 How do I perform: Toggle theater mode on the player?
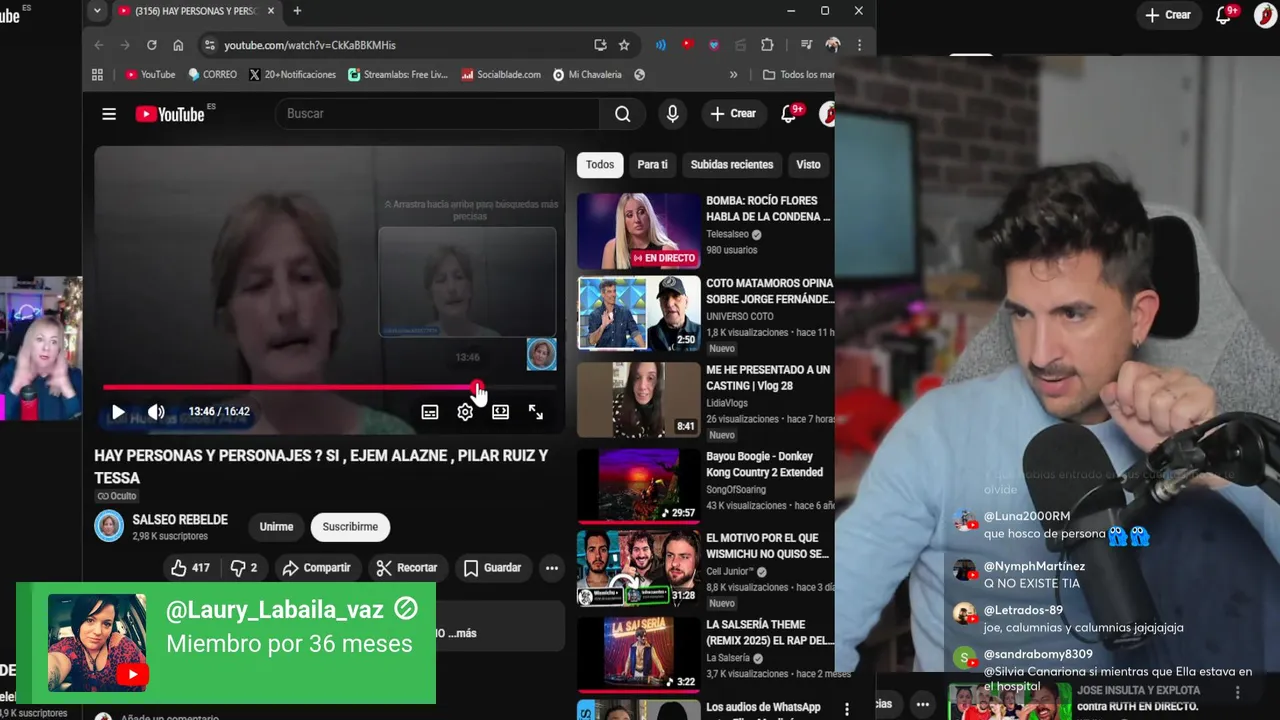point(500,412)
